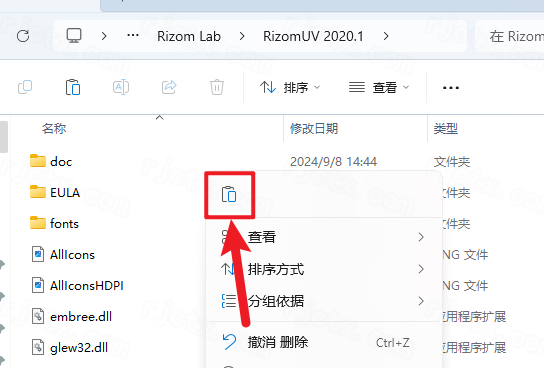Select the EULA folder
Viewport: 544px width, 368px height.
pyautogui.click(x=65, y=192)
